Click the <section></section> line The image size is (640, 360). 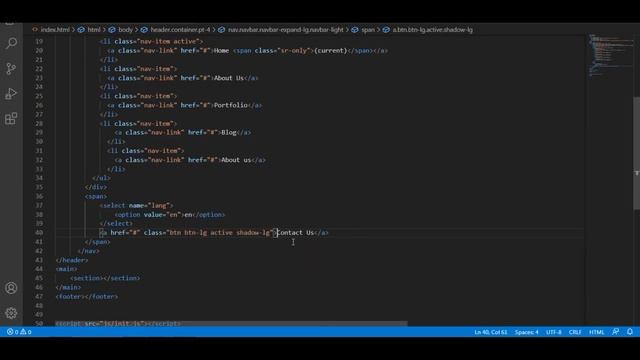click(105, 278)
